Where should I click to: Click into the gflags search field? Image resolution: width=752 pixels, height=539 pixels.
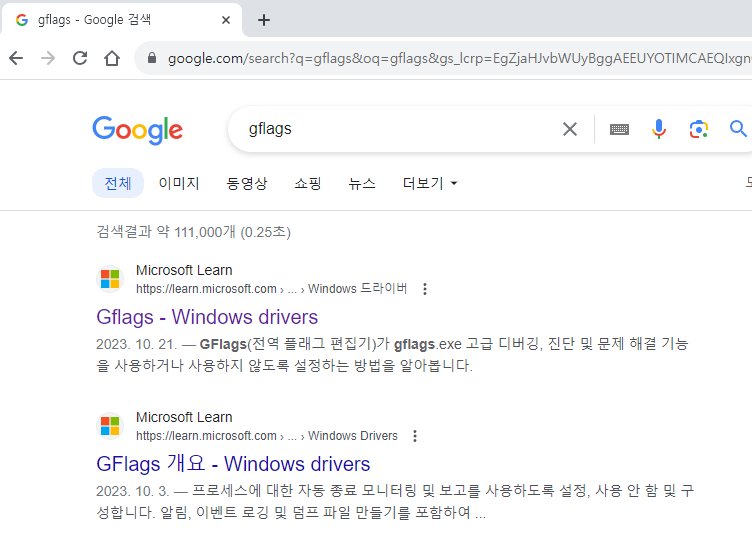[x=398, y=129]
